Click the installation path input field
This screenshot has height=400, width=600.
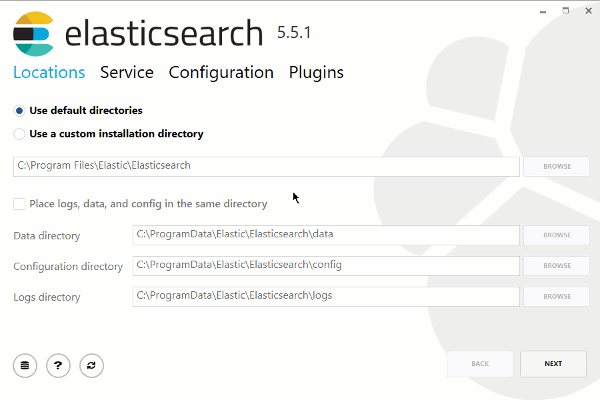coord(266,167)
